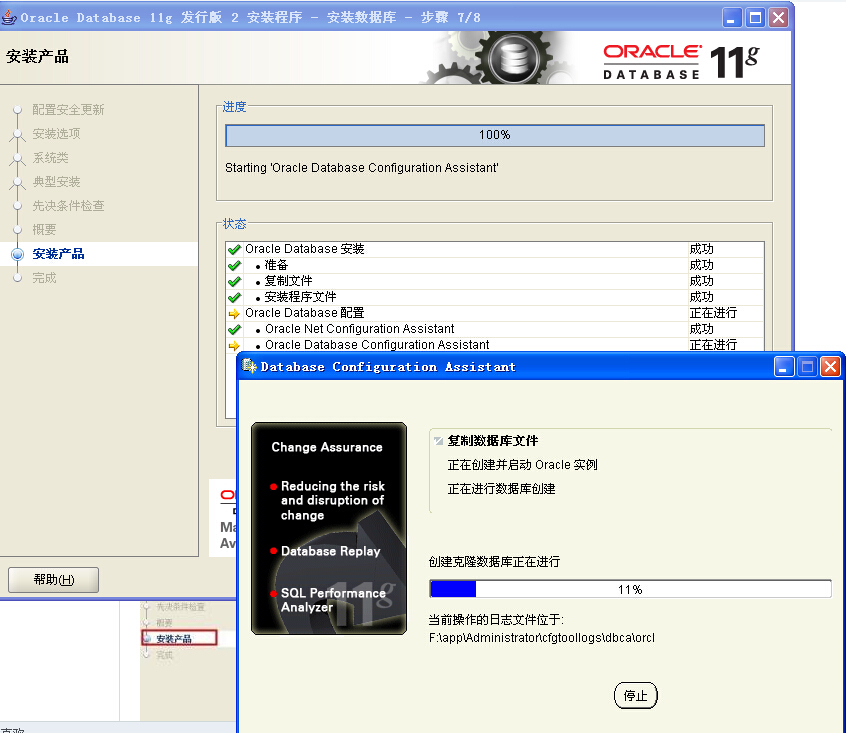Click the 帮助(H) help button

pos(53,580)
